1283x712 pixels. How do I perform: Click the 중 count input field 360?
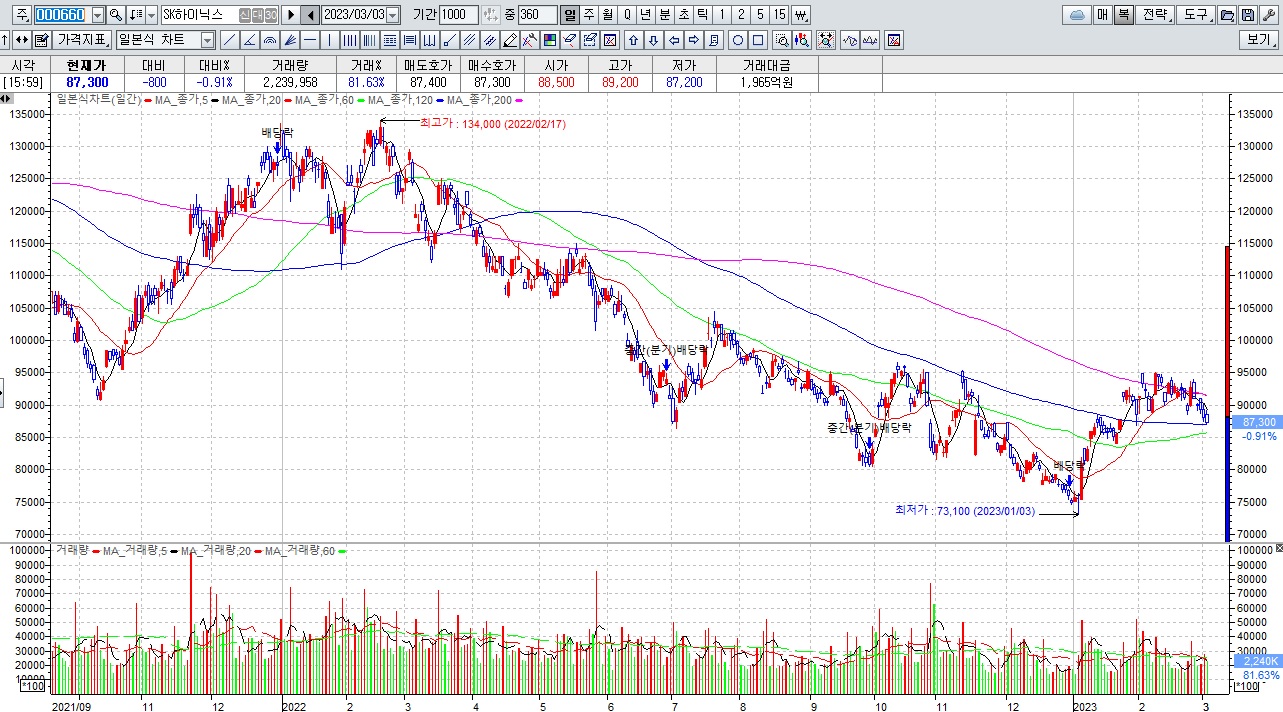(538, 15)
